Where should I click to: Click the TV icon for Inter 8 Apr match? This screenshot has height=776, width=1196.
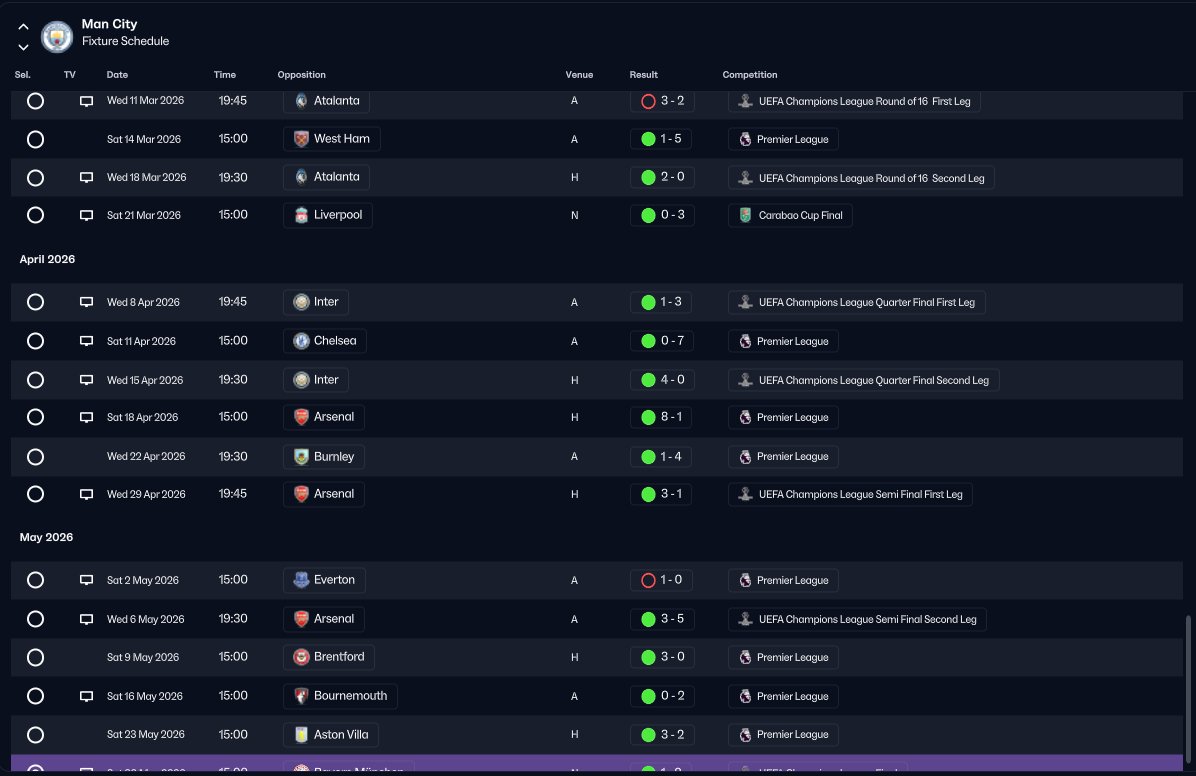coord(86,302)
